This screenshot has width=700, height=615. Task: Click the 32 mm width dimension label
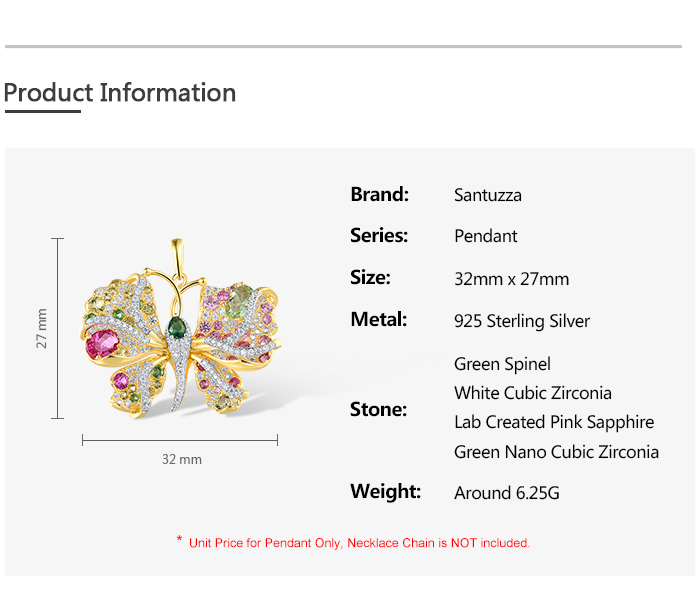pos(182,459)
